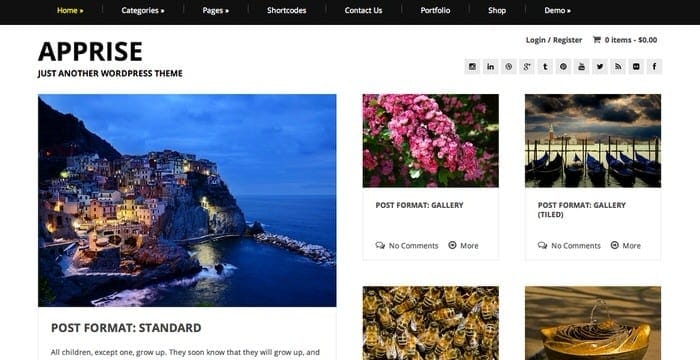Click the comment bubble icon under Gallery (Tiled) post
The height and width of the screenshot is (360, 700).
[x=542, y=245]
